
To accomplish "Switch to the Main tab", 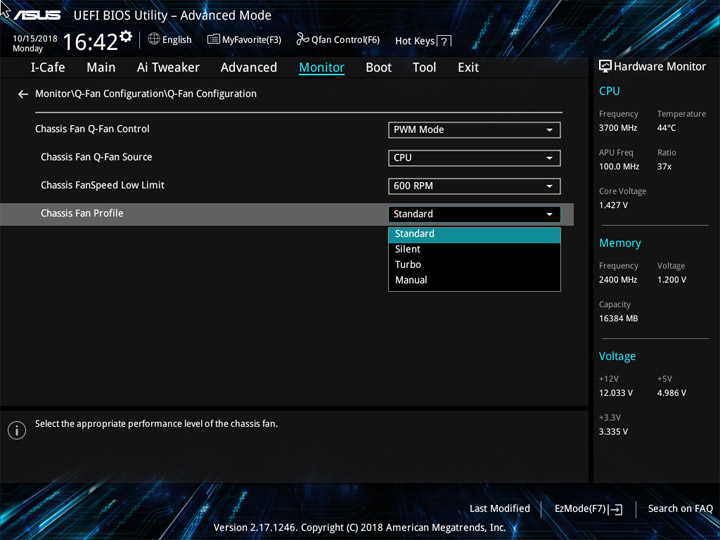I will click(x=101, y=68).
